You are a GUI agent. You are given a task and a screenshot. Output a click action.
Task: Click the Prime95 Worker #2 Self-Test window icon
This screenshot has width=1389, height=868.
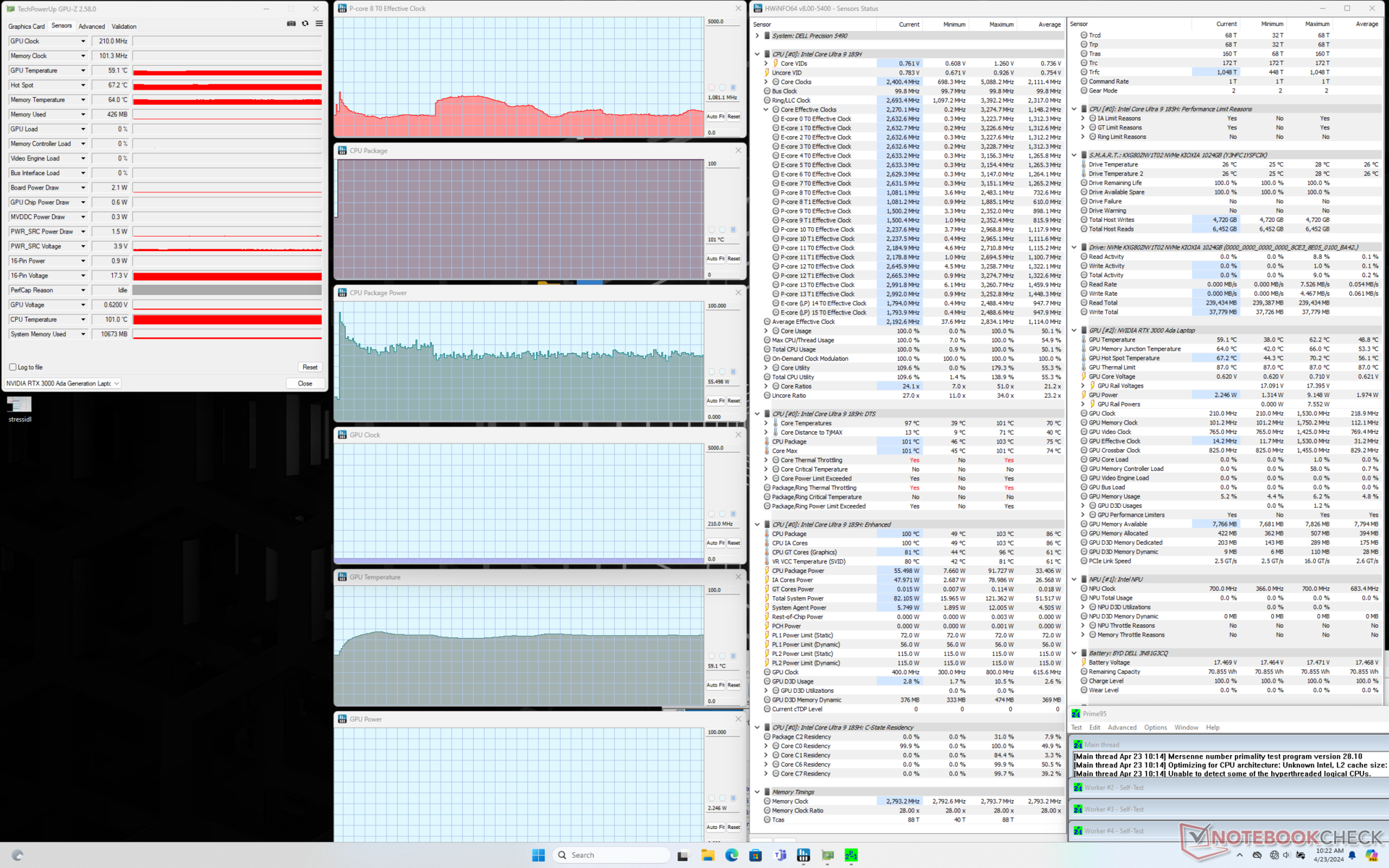pos(1078,788)
